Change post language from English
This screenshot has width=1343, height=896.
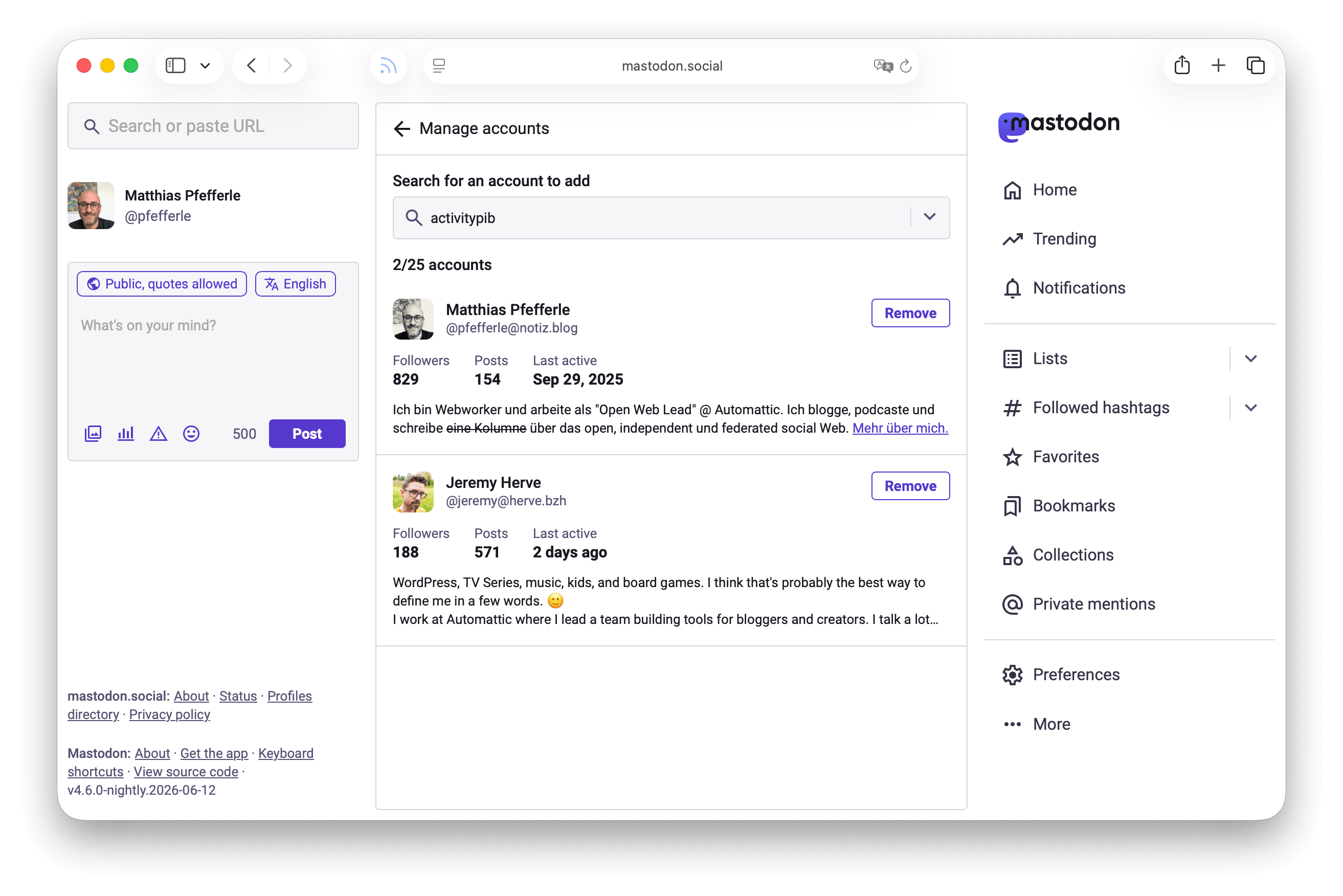point(296,284)
